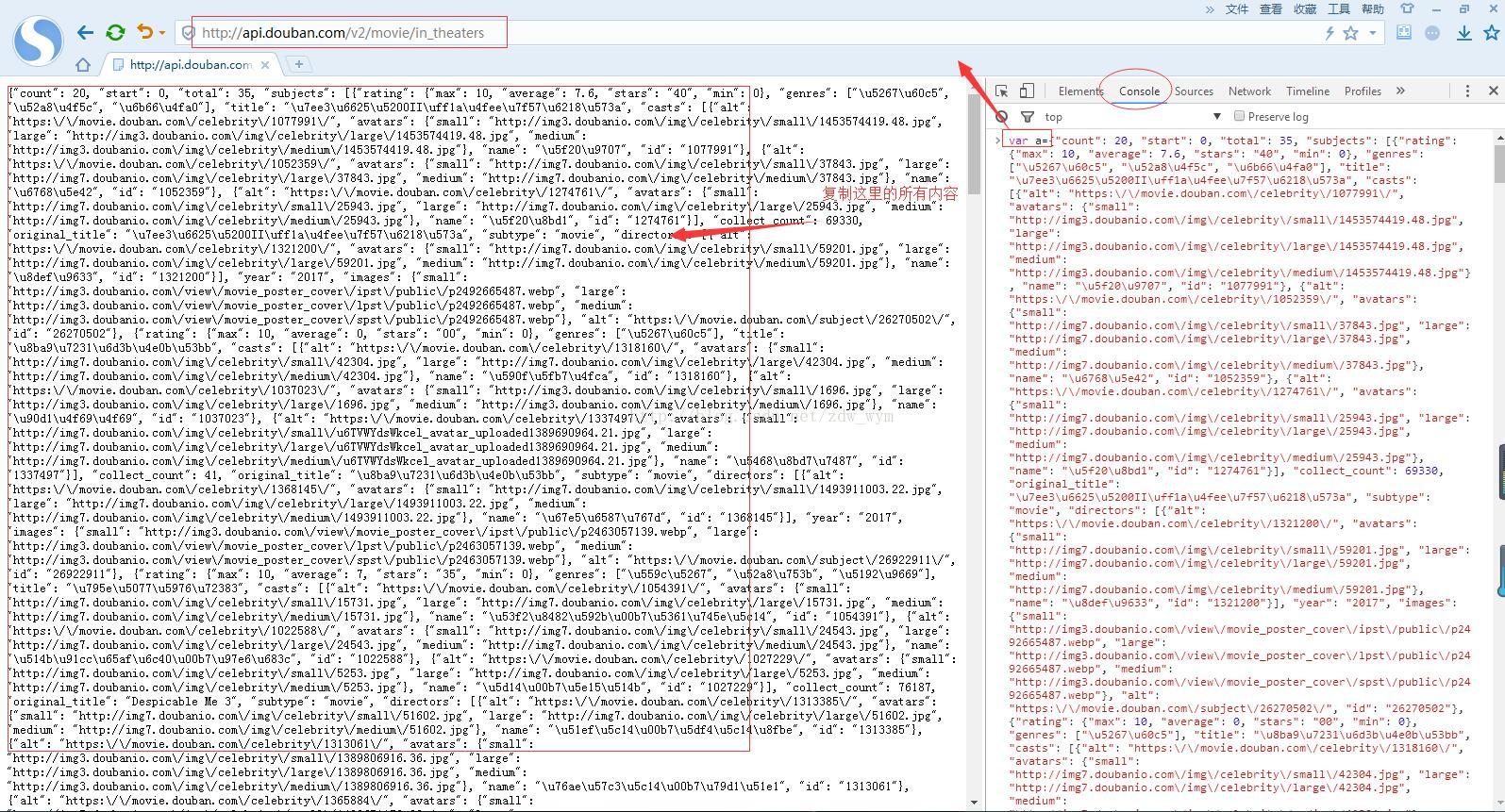
Task: Close the DevTools panel
Action: coord(1493,91)
